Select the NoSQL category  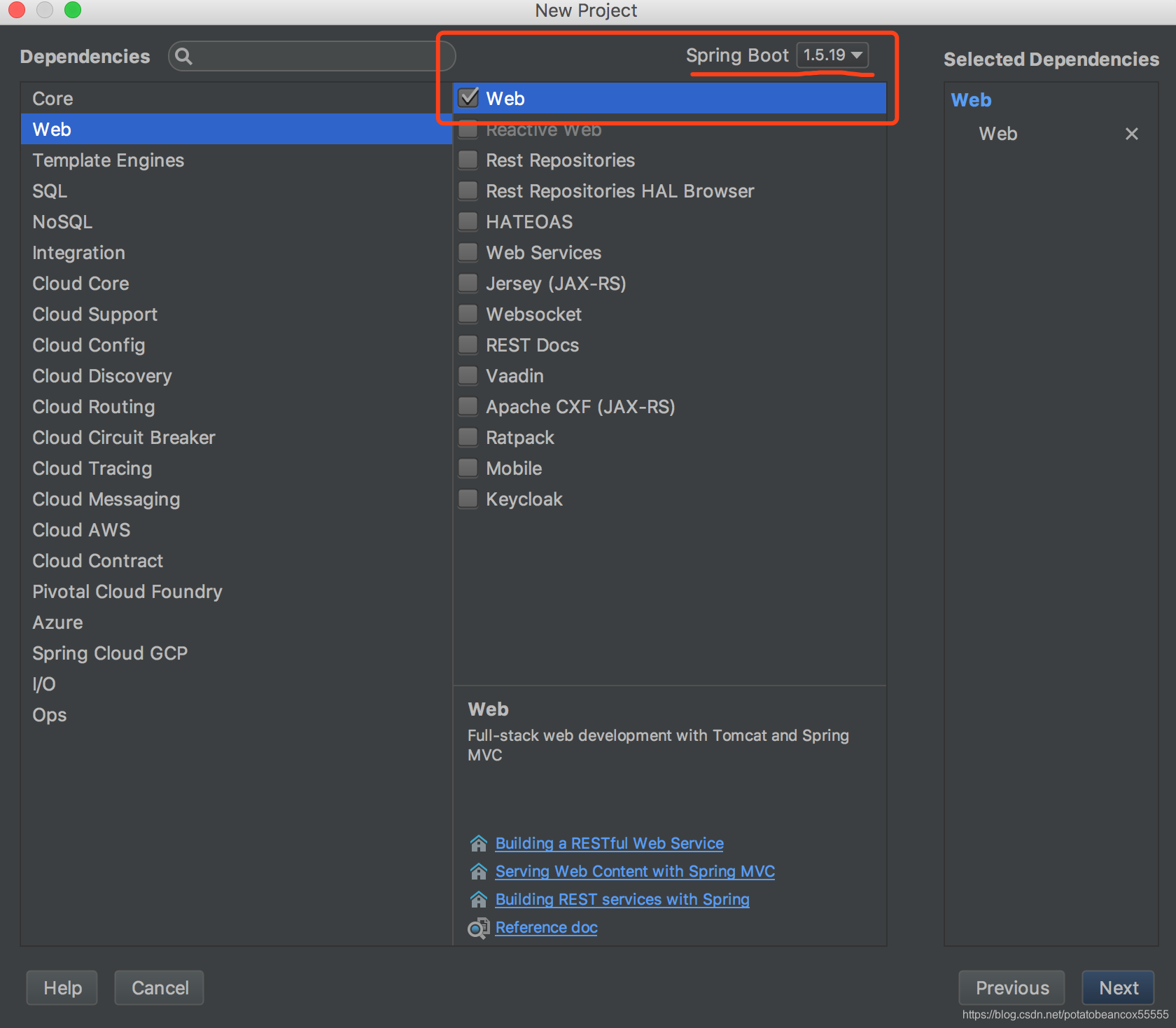[x=237, y=222]
